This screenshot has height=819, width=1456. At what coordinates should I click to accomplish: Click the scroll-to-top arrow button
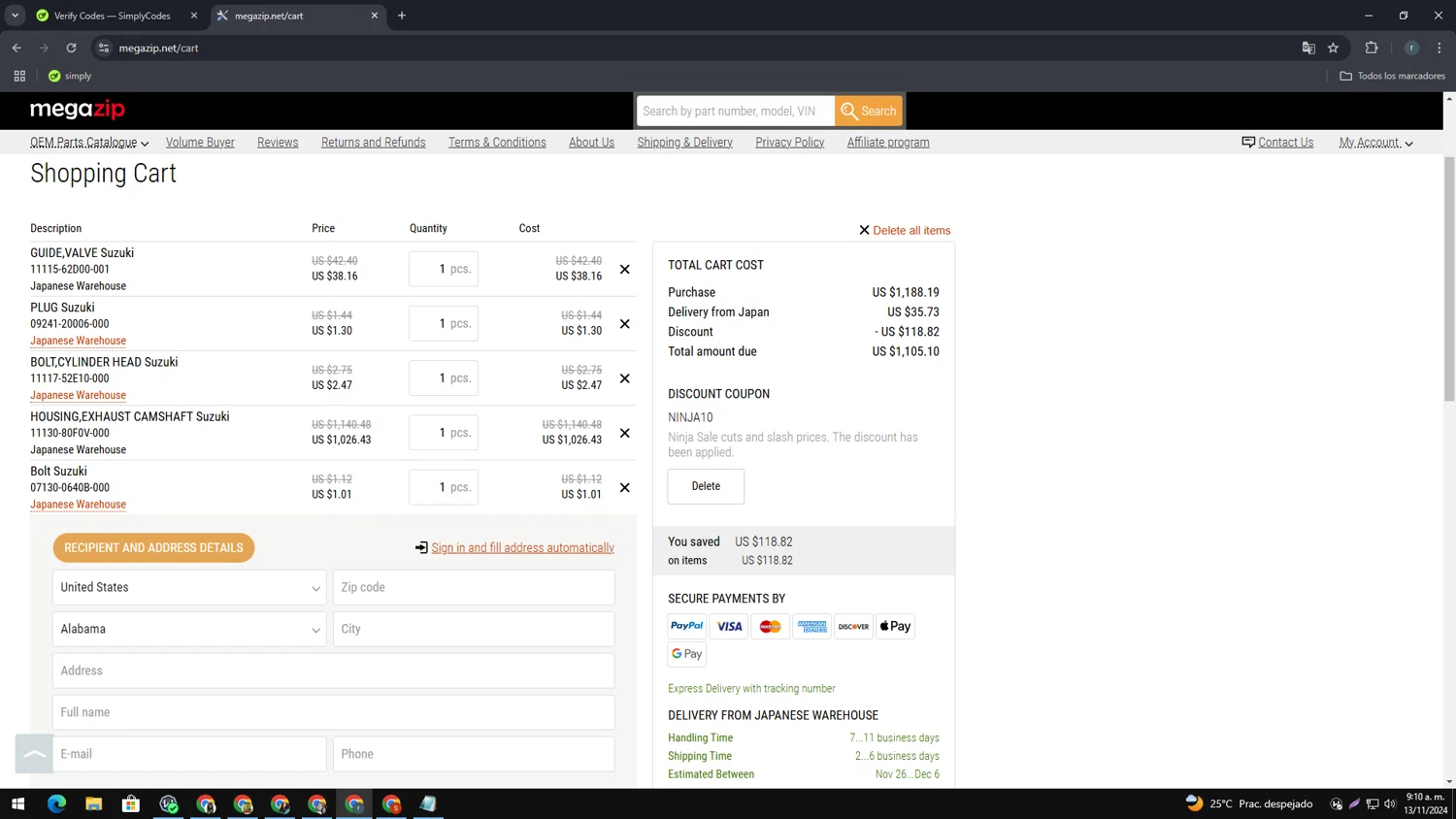pyautogui.click(x=34, y=754)
